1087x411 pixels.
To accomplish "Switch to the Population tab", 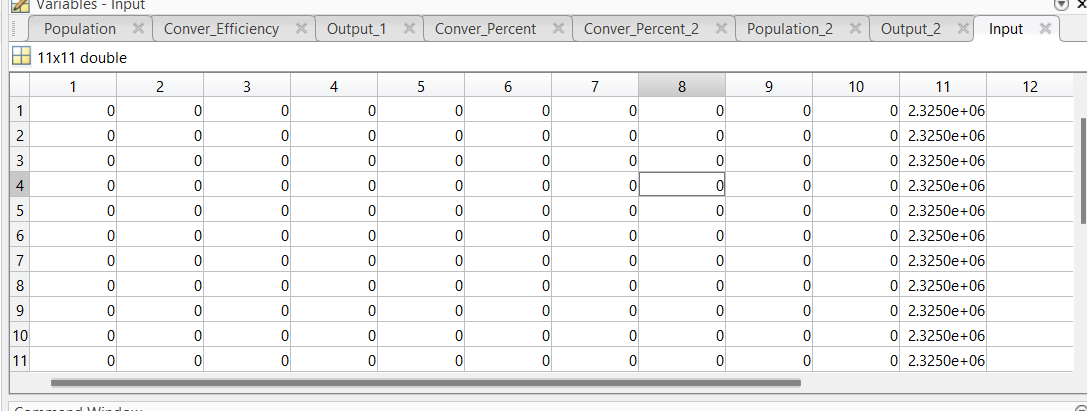I will pyautogui.click(x=80, y=29).
